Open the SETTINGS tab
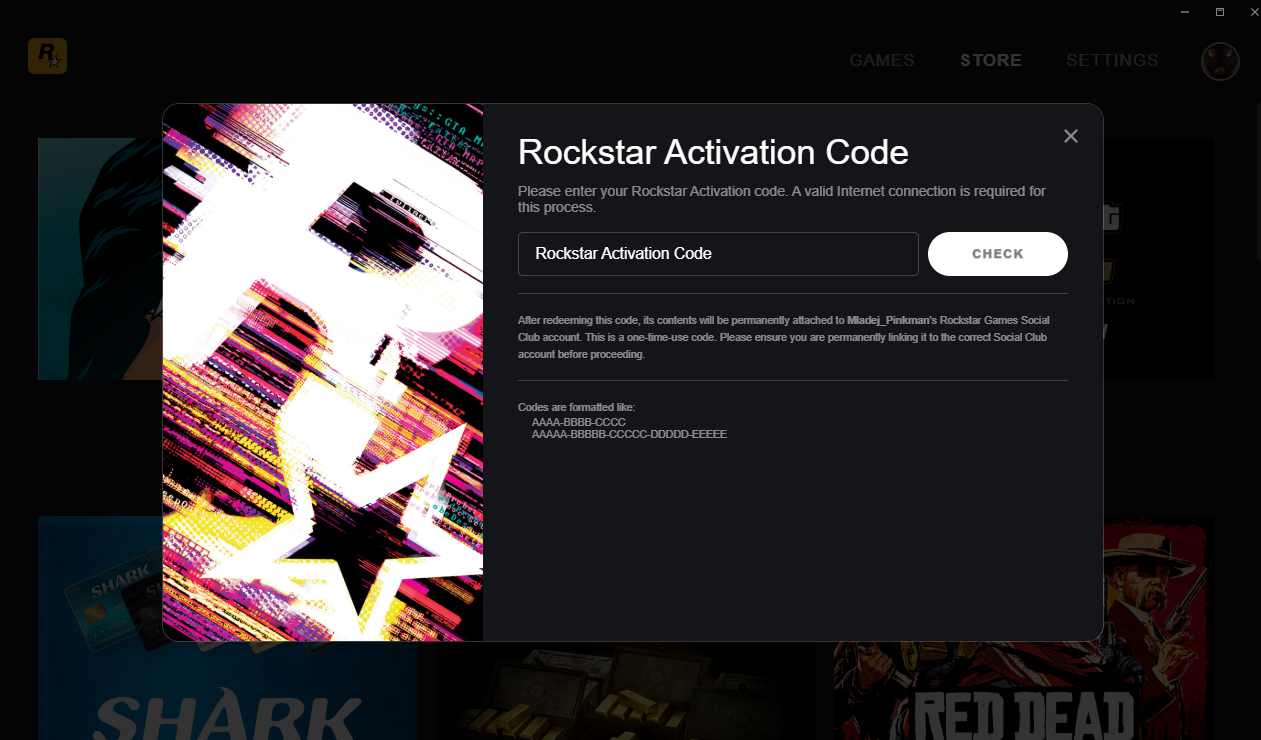The image size is (1261, 740). coord(1112,60)
